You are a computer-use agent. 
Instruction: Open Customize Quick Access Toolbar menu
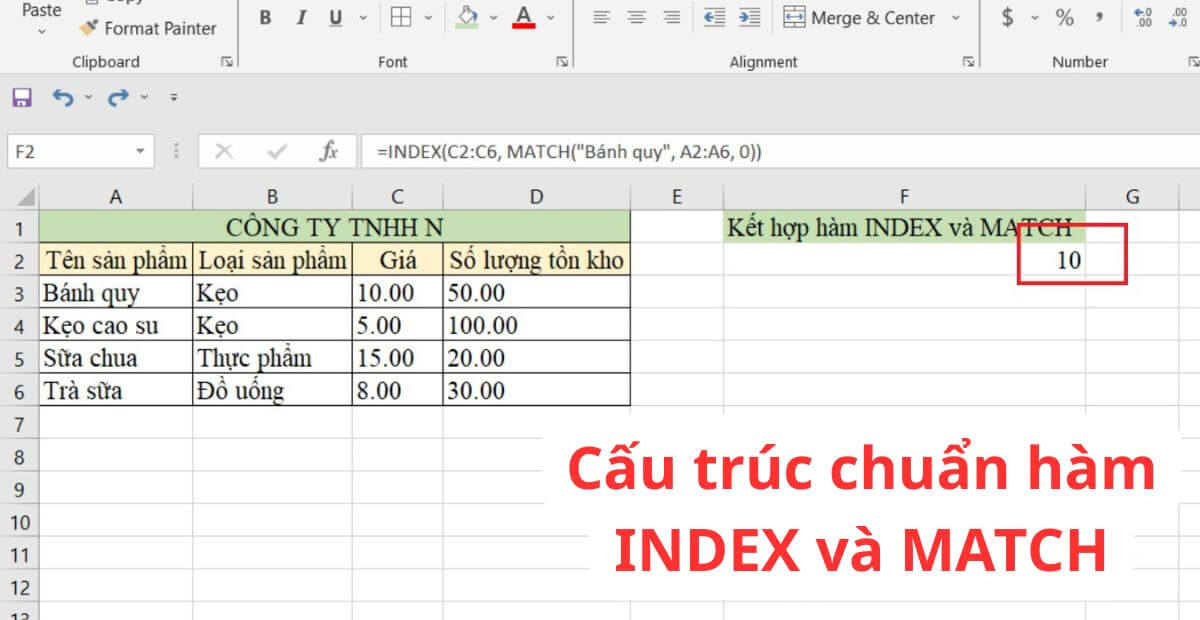[174, 97]
